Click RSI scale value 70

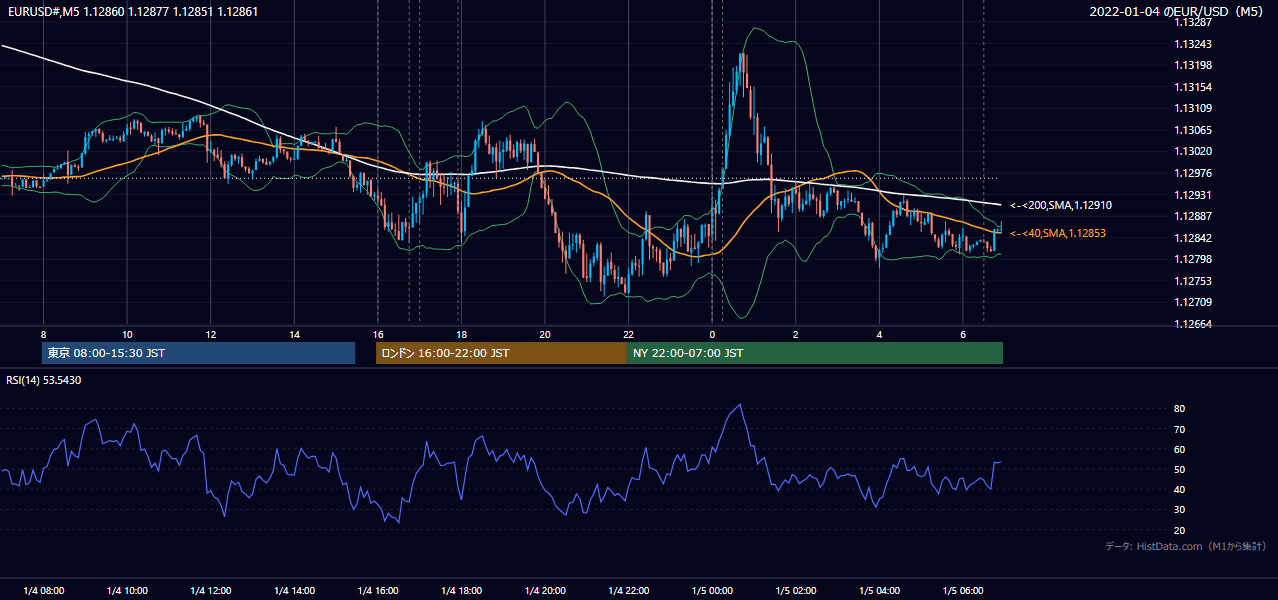pos(1179,429)
